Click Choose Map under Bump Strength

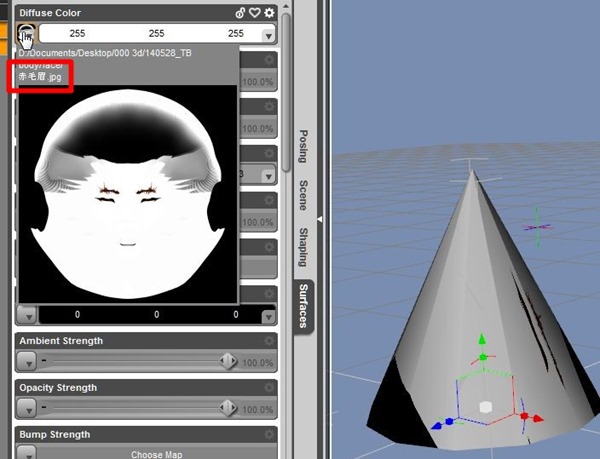click(x=158, y=454)
